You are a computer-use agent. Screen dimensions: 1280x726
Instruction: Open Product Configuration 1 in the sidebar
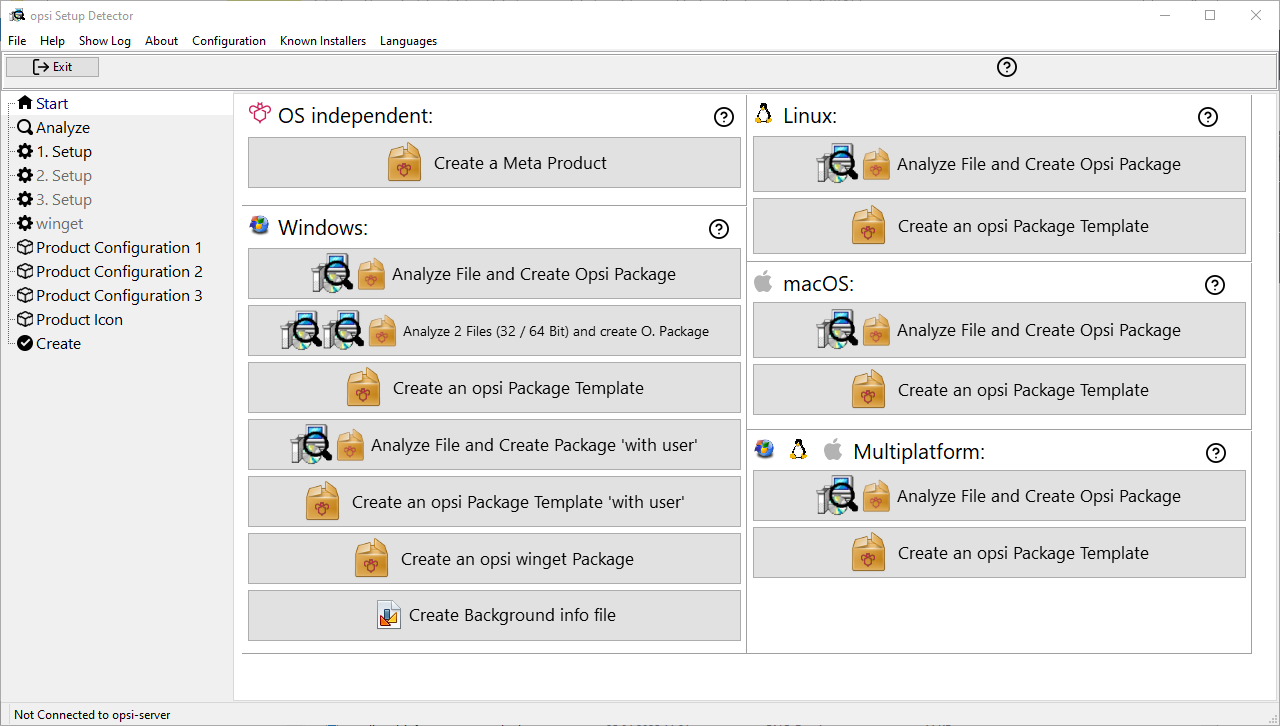[119, 247]
